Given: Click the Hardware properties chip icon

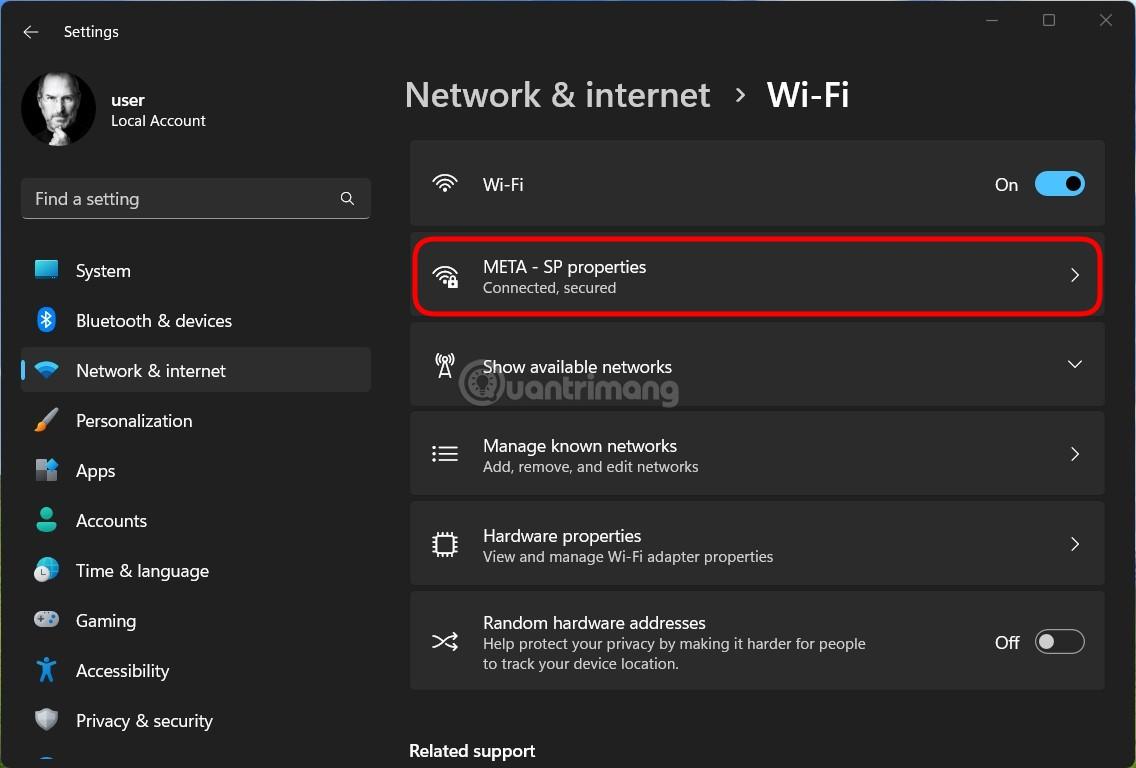Looking at the screenshot, I should coord(445,544).
